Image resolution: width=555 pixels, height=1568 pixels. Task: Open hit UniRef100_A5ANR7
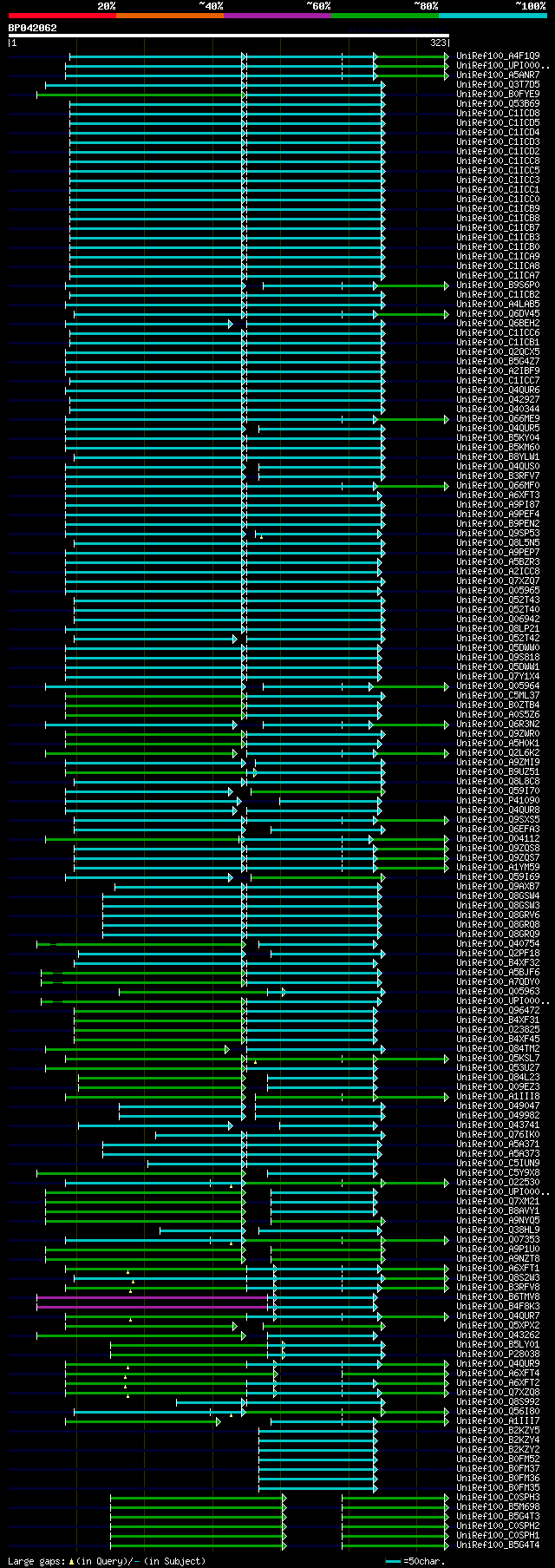coord(498,75)
